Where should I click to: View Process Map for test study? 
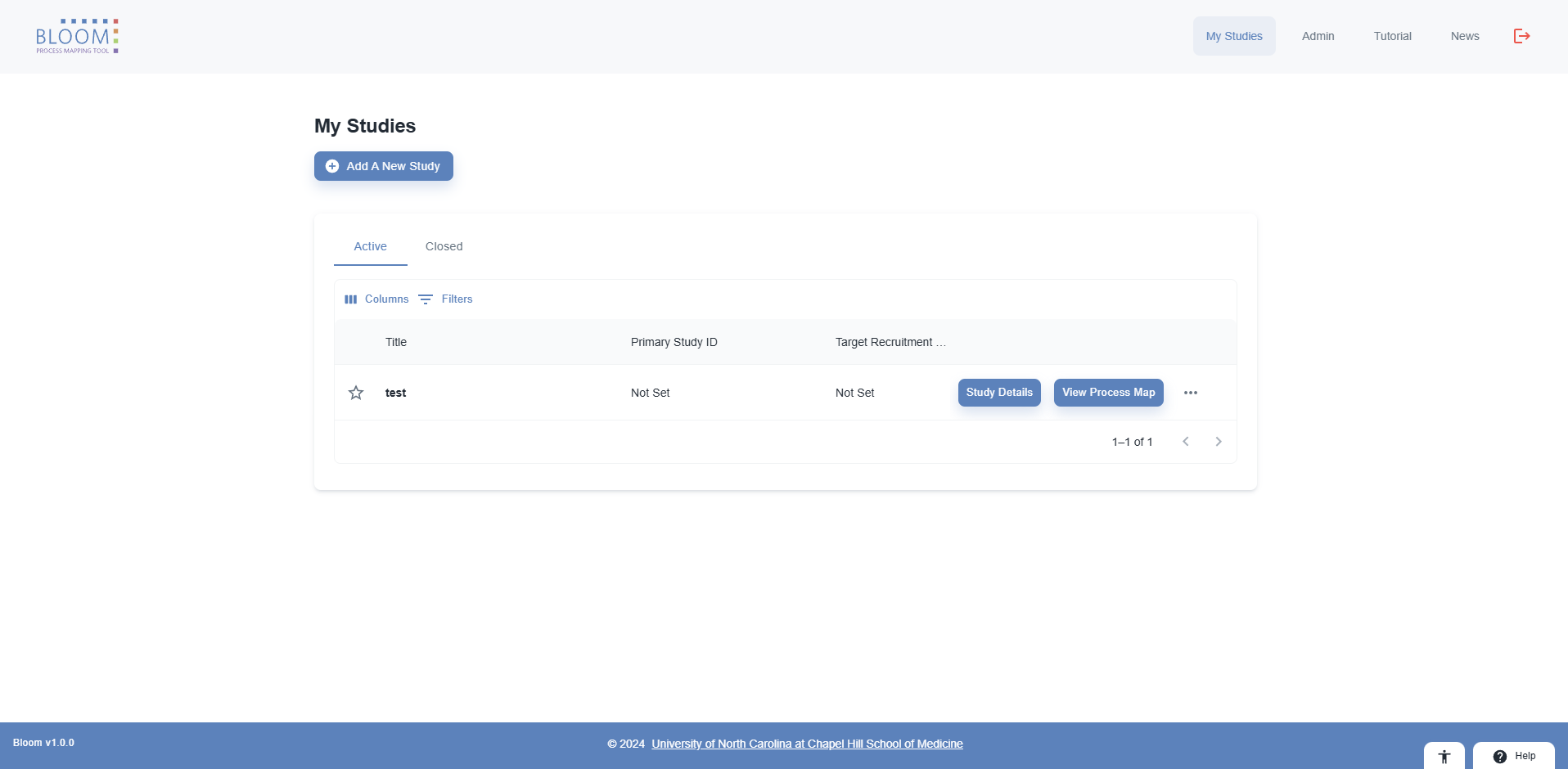[x=1108, y=393]
